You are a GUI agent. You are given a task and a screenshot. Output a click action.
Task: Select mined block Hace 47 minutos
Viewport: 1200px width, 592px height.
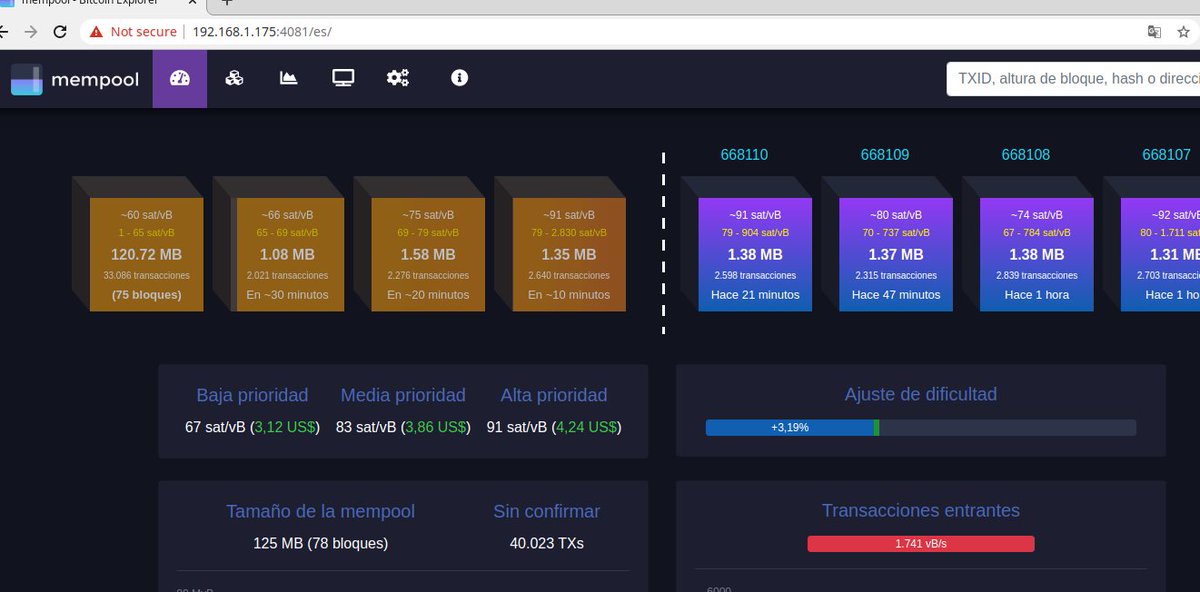896,254
